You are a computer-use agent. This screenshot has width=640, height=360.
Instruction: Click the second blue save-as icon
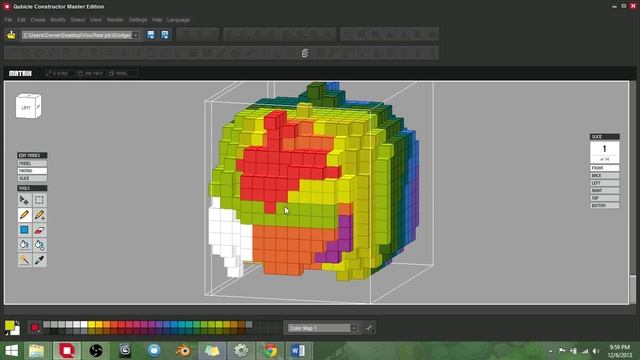164,35
